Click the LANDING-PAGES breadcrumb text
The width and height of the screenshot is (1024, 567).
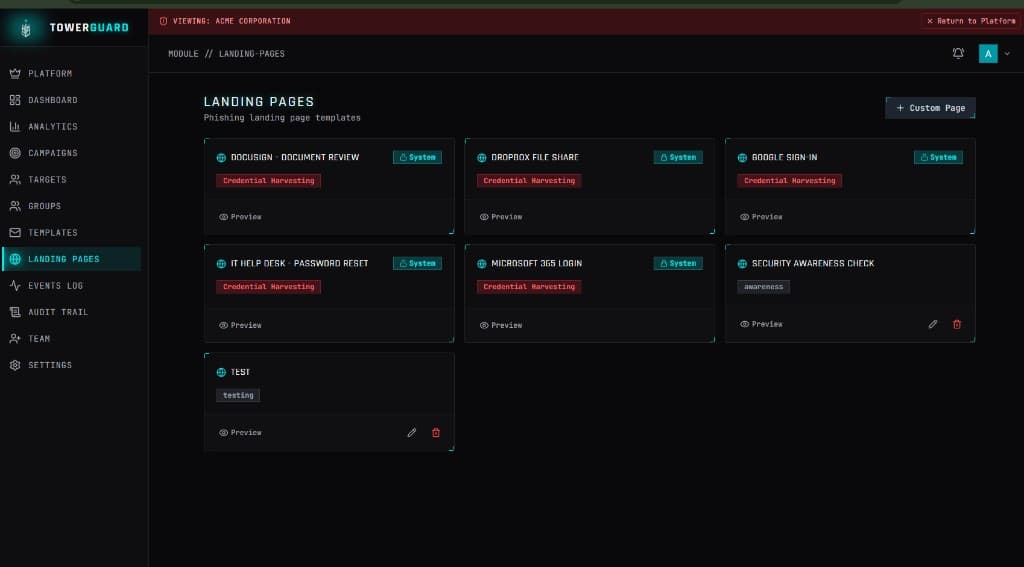tap(251, 54)
